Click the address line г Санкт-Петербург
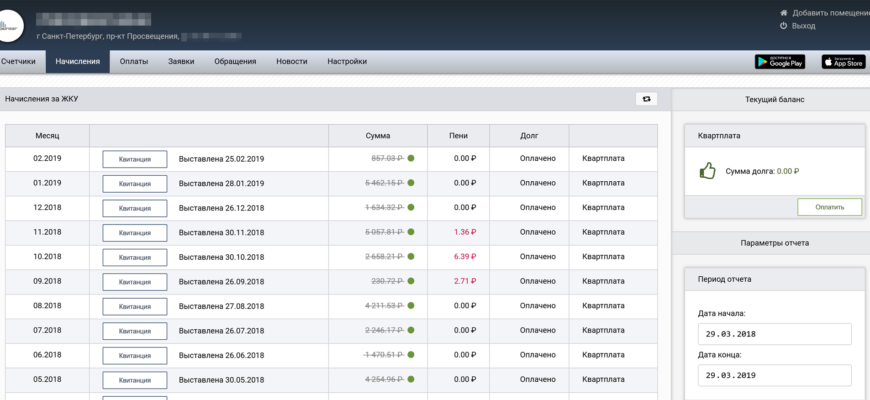The image size is (870, 400). click(108, 37)
